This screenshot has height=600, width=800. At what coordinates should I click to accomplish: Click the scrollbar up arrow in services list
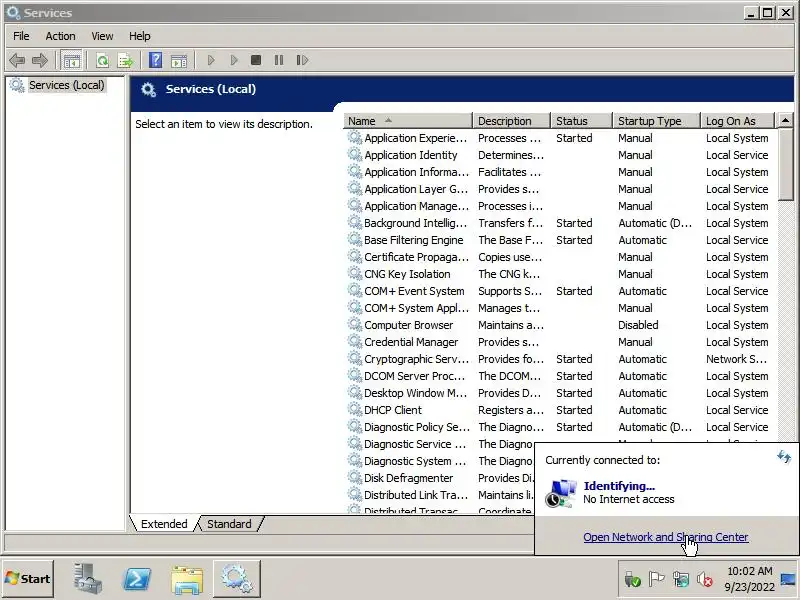tap(785, 120)
